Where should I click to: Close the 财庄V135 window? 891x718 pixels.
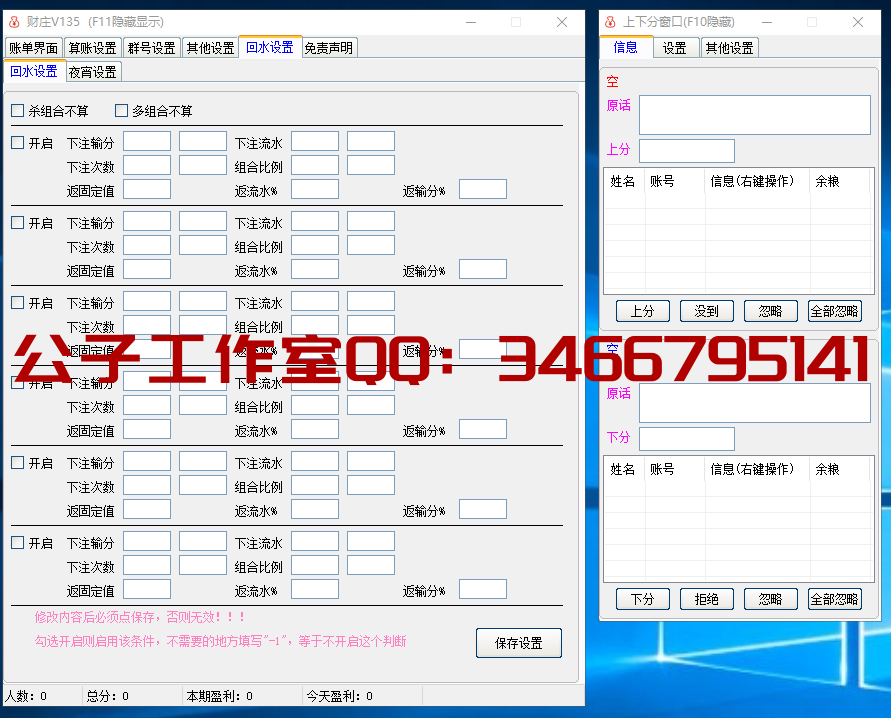point(562,22)
